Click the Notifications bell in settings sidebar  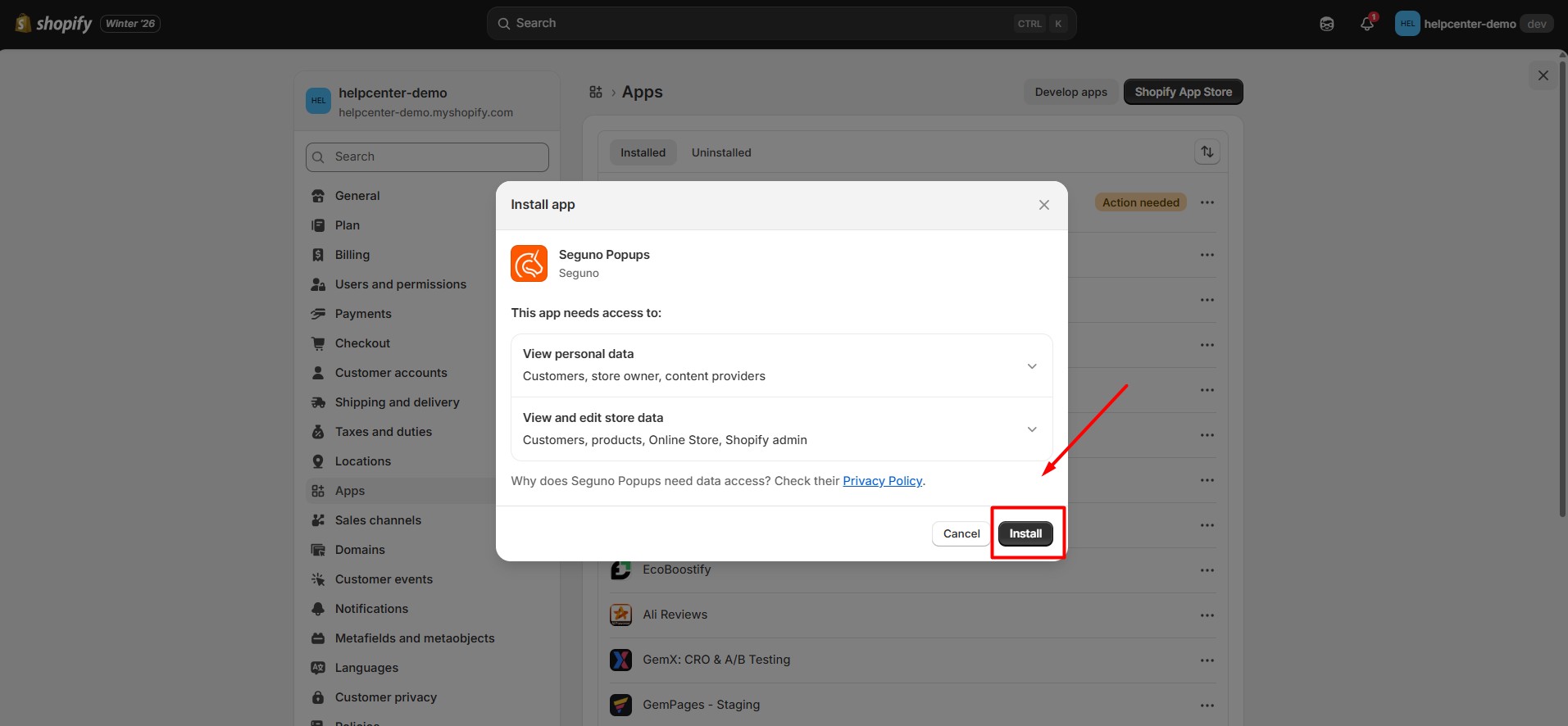click(318, 609)
